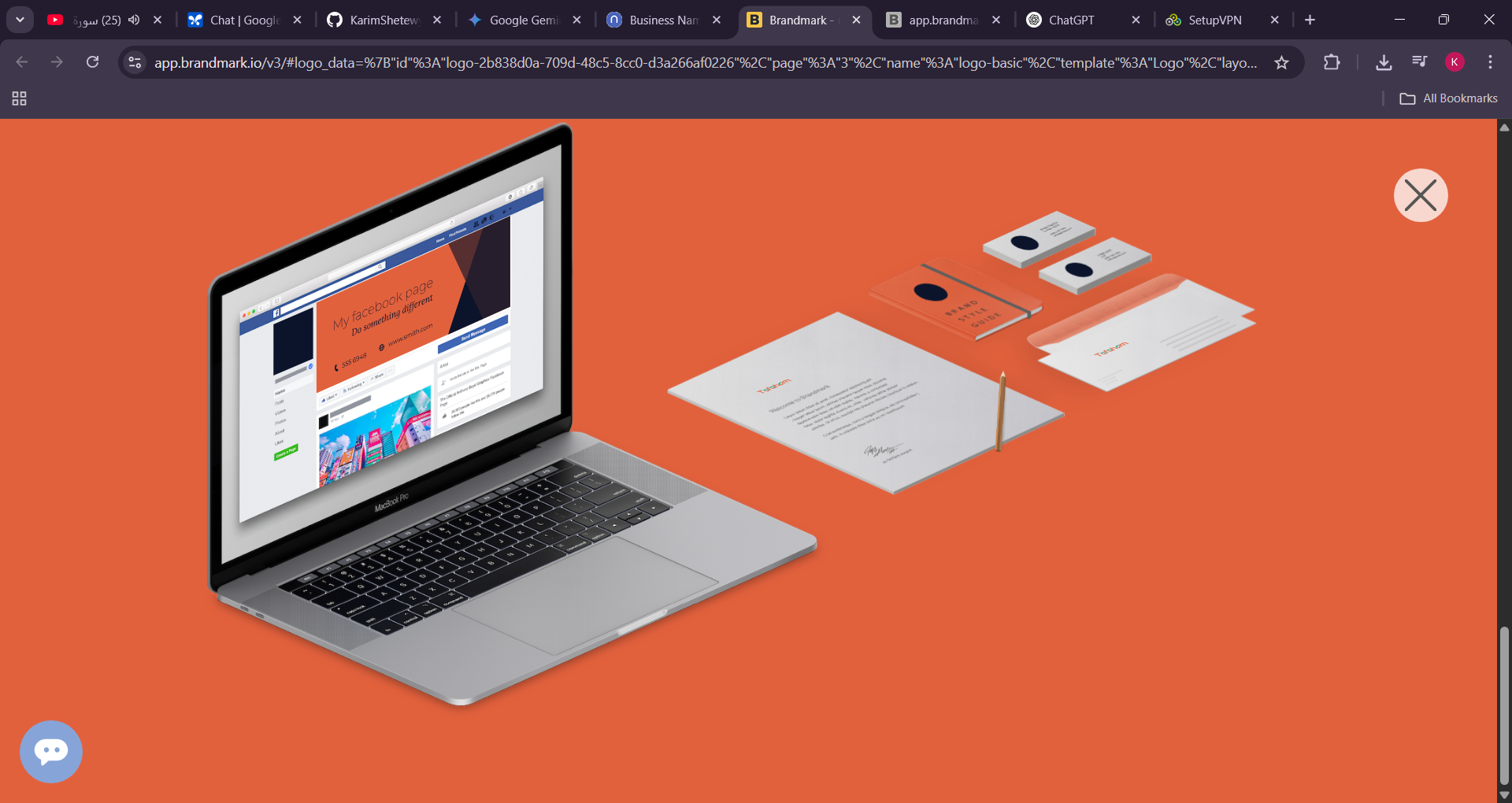Screen dimensions: 1512x803
Task: Reload the Brandmark page
Action: pyautogui.click(x=93, y=62)
